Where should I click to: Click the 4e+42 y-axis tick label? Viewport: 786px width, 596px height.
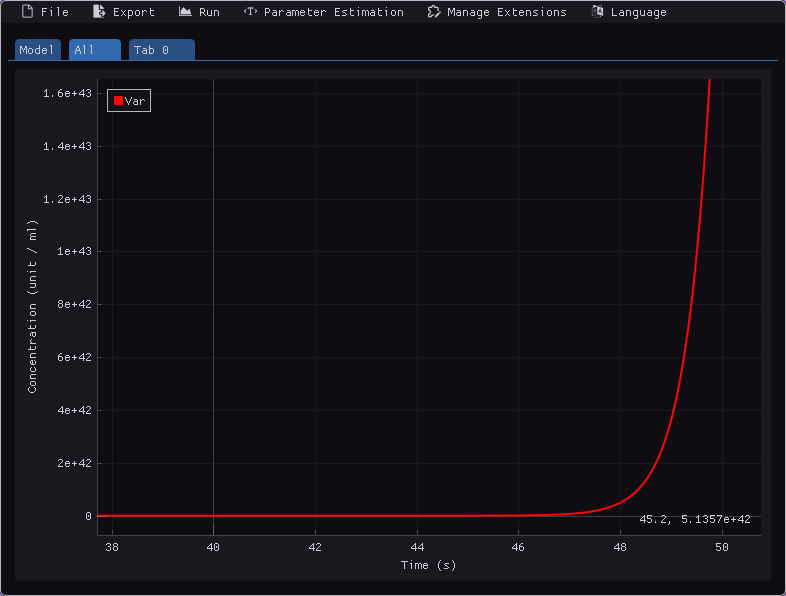coord(75,410)
